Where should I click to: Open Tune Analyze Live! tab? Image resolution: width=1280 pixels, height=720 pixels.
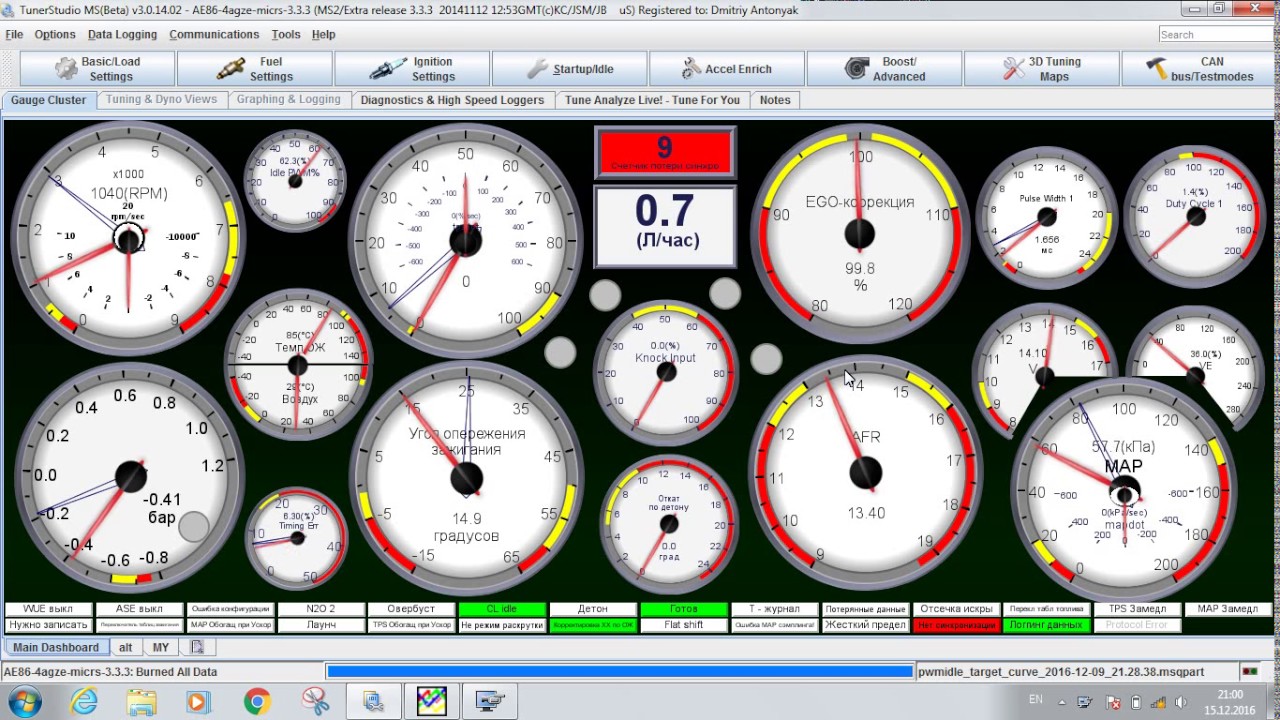pyautogui.click(x=652, y=100)
